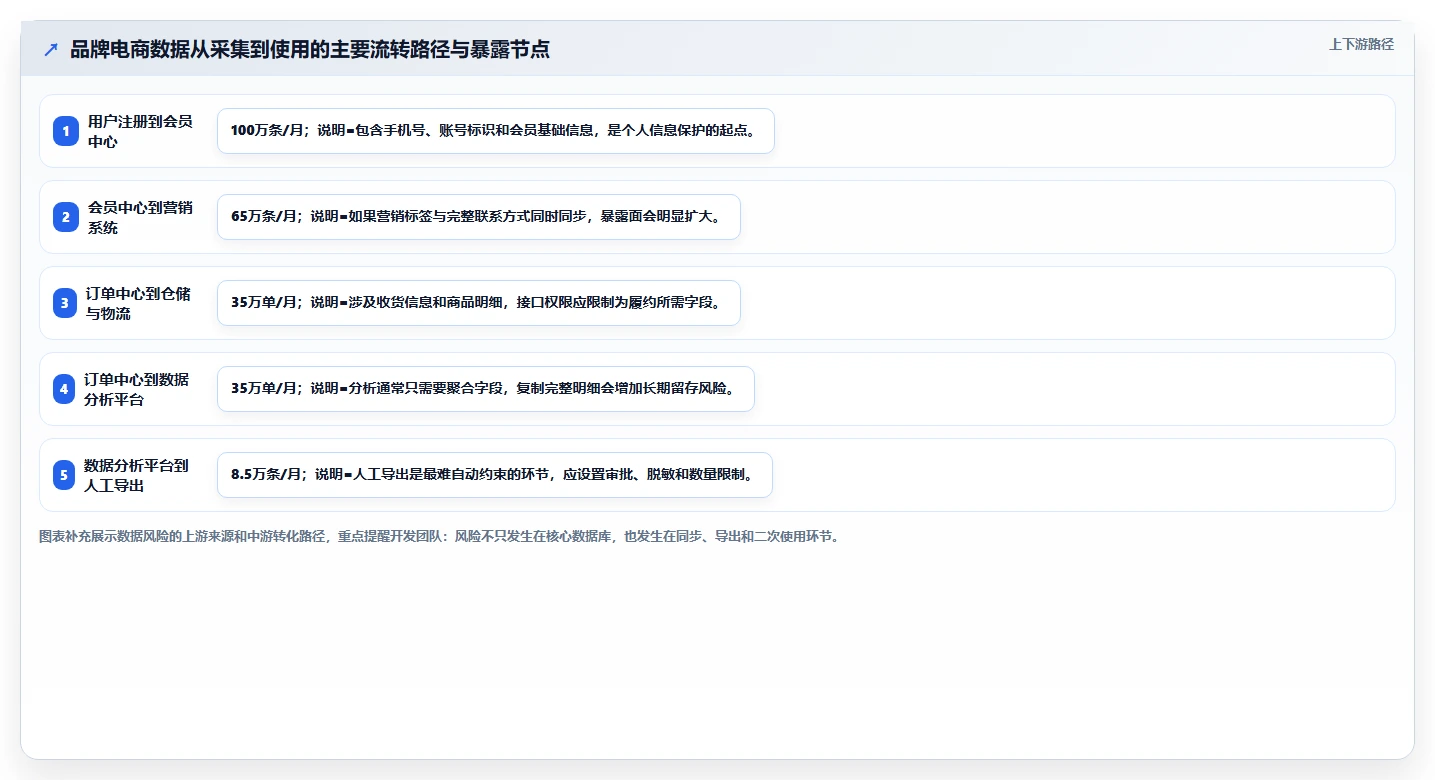Screen dimensions: 1435x780
Task: Click the box about 聚合字段 and 长期留存风险
Action: click(486, 389)
